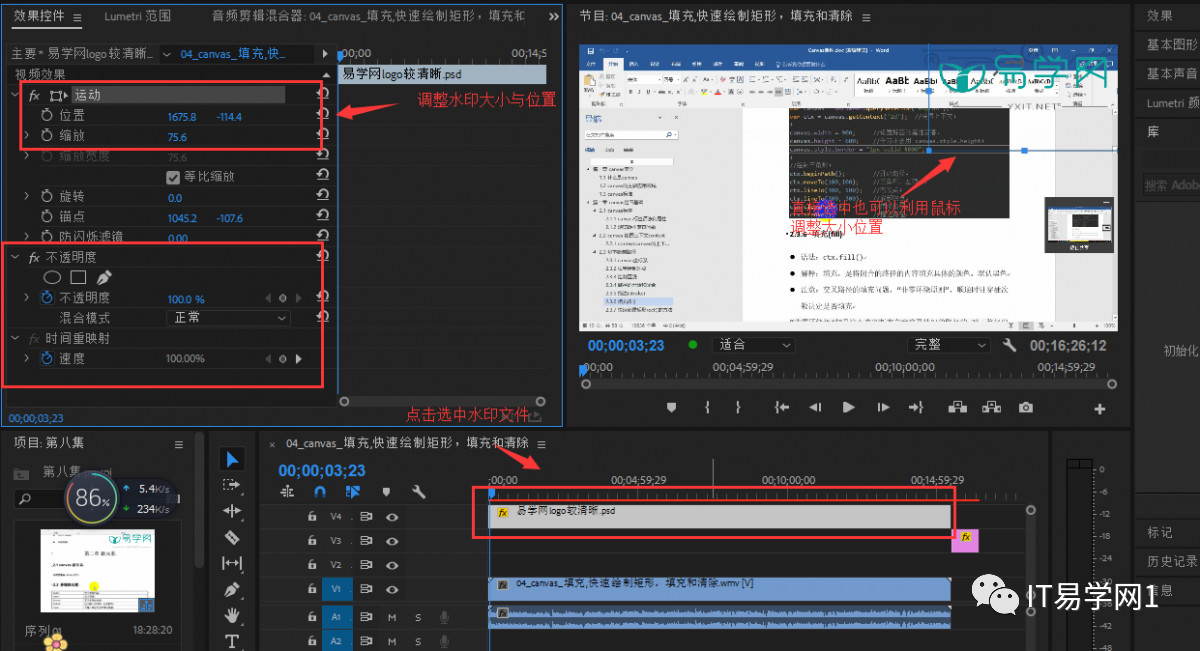Click the free-draw bezier pen mask icon
Viewport: 1200px width, 651px height.
(104, 277)
